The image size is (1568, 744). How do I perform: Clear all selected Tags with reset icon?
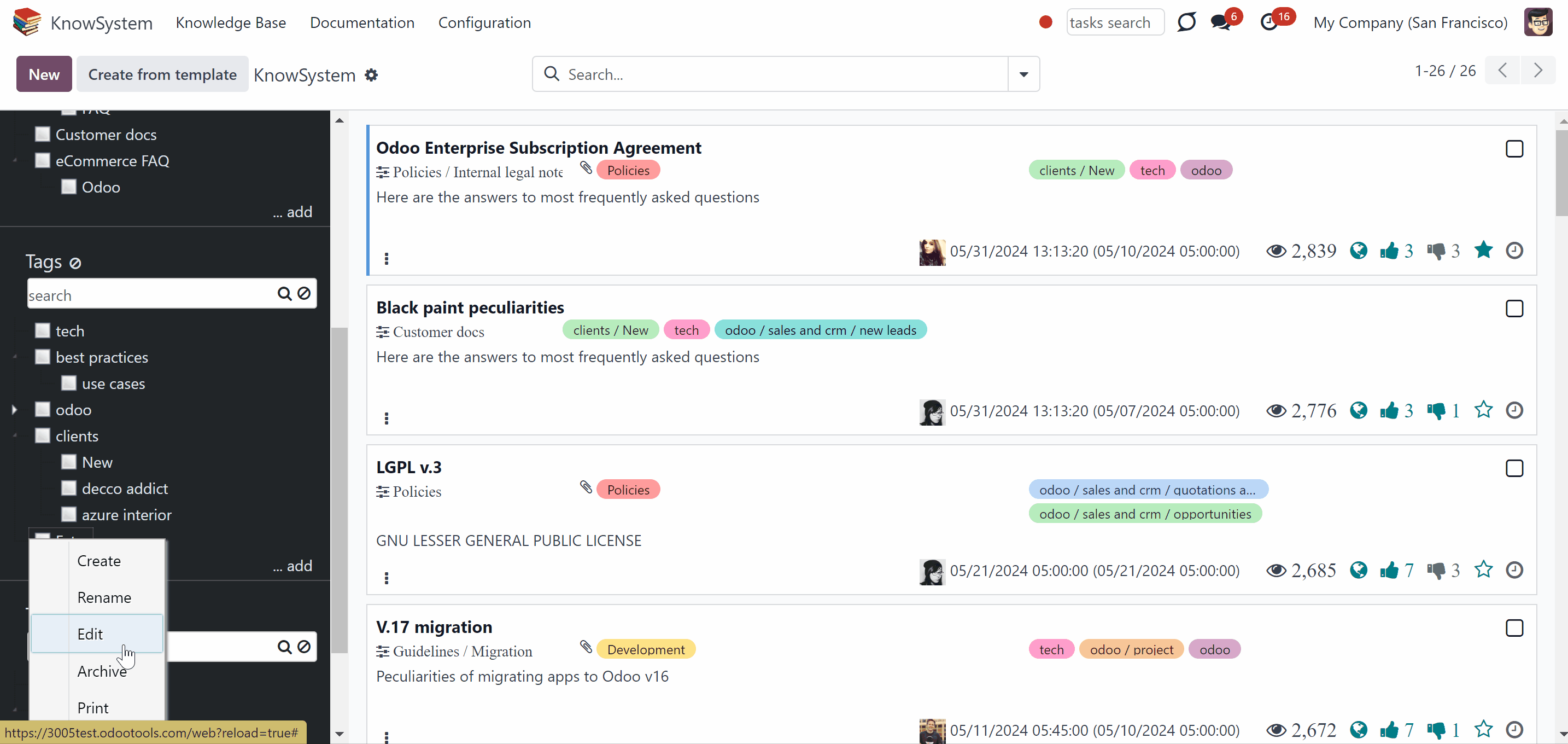tap(75, 263)
